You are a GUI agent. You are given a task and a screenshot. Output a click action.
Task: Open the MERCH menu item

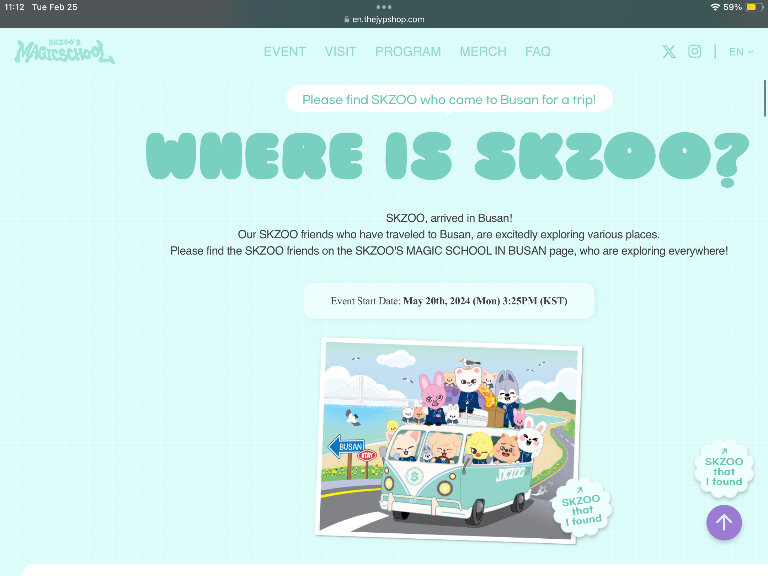click(x=483, y=51)
